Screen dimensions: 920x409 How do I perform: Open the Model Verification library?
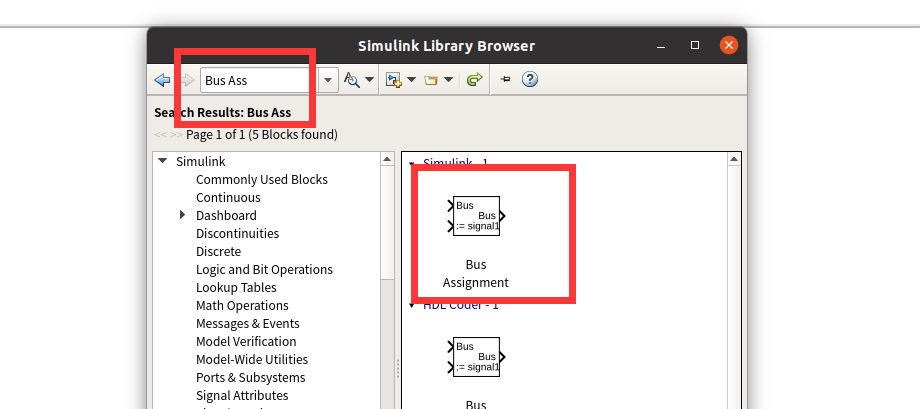[246, 342]
